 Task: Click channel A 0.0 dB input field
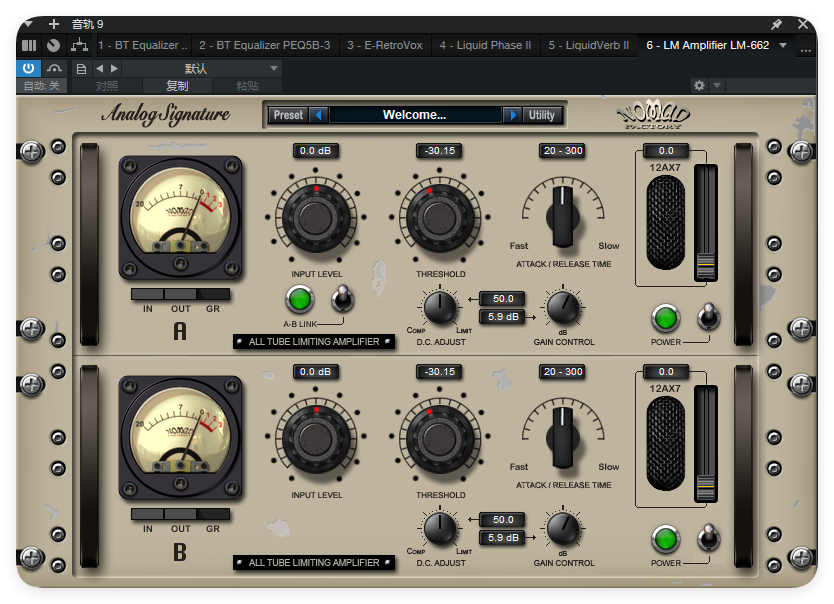coord(315,151)
